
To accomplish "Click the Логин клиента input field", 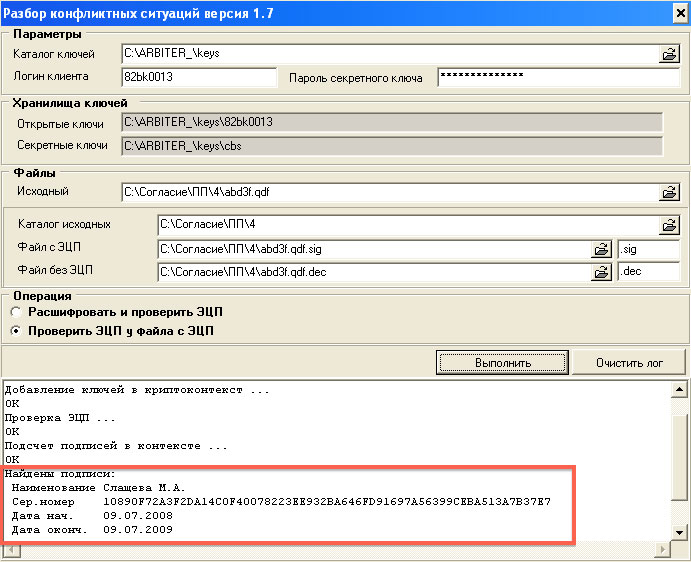I will (x=198, y=77).
